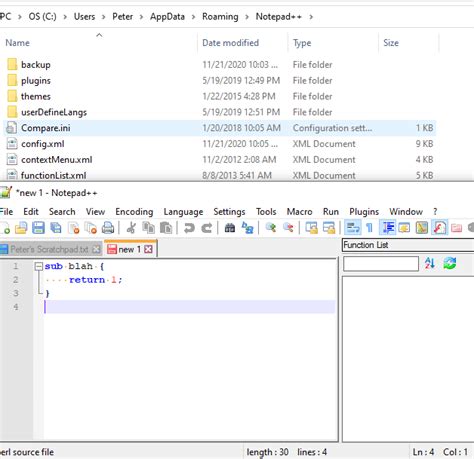Close the new 1 tab
The width and height of the screenshot is (474, 459).
coord(149,249)
